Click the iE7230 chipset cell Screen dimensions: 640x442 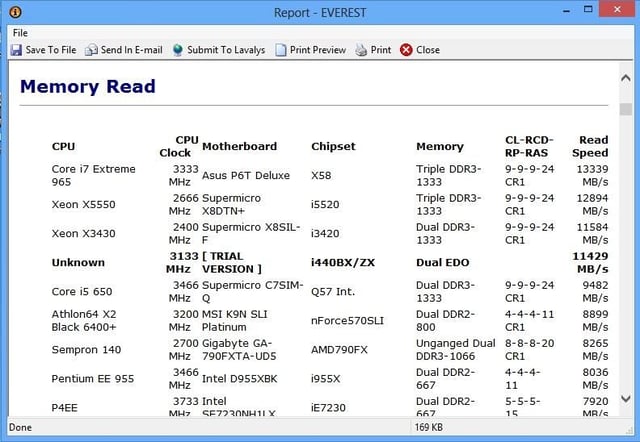[328, 408]
